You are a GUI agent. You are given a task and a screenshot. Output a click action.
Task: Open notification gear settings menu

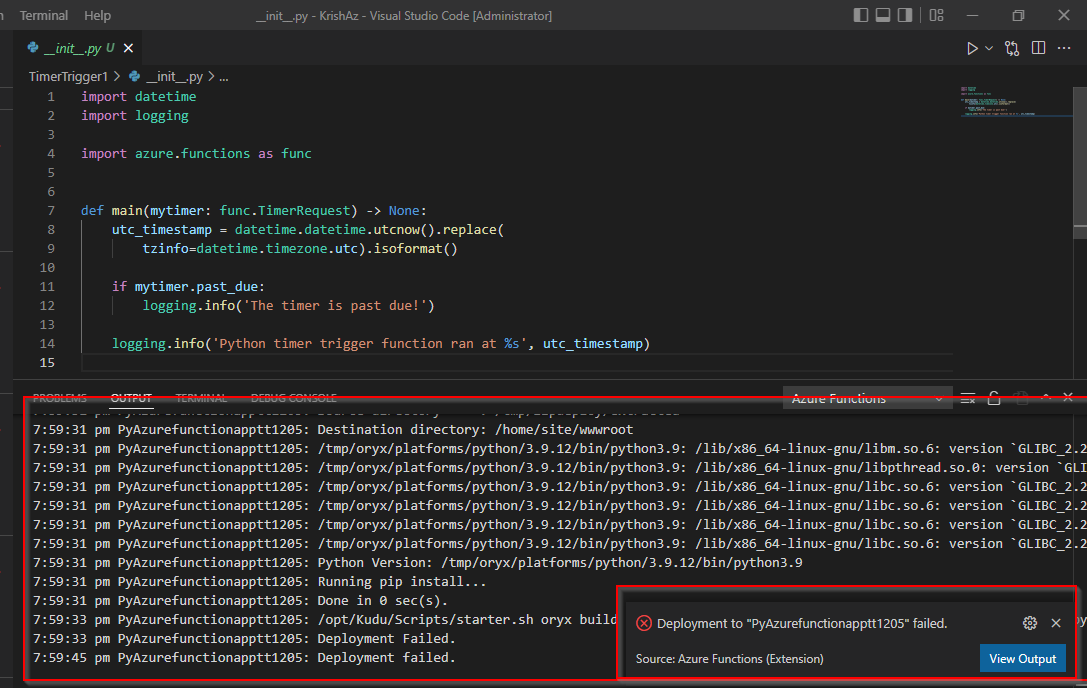point(1029,624)
